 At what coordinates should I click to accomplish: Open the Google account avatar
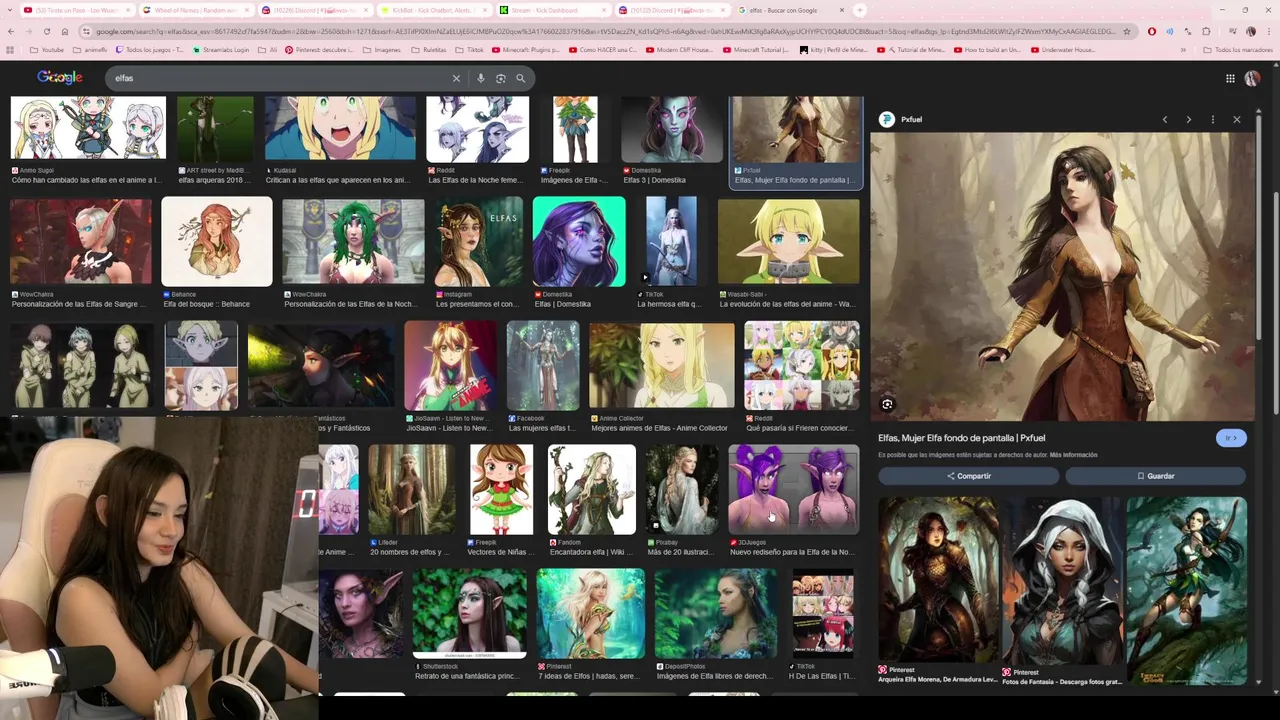[1253, 78]
